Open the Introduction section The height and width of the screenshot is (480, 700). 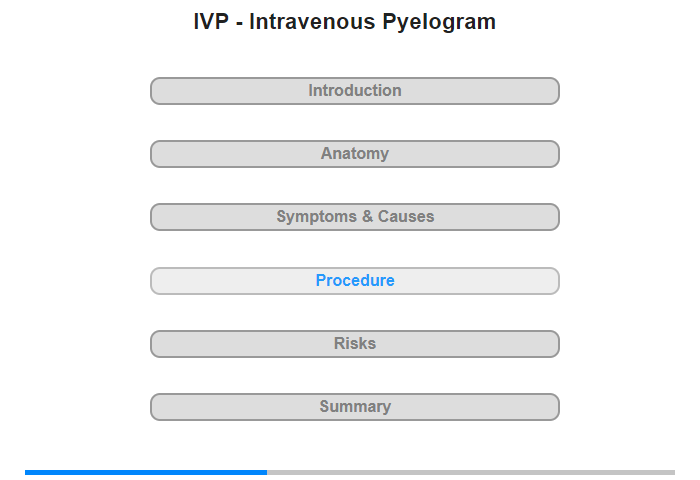click(x=355, y=91)
